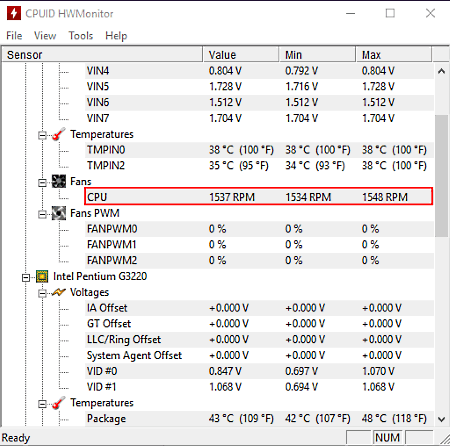This screenshot has width=450, height=446.
Task: Select the FANPWM0 row
Action: coord(259,229)
